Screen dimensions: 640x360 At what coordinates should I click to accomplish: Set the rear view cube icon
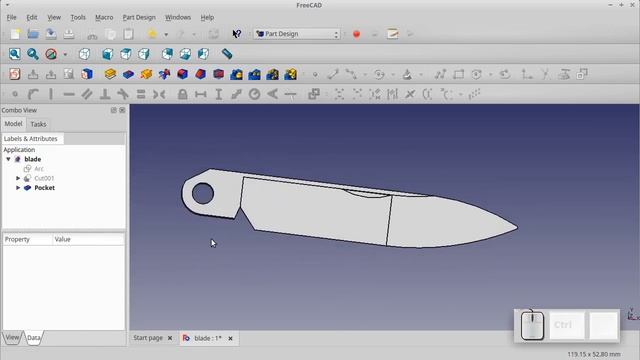(167, 54)
